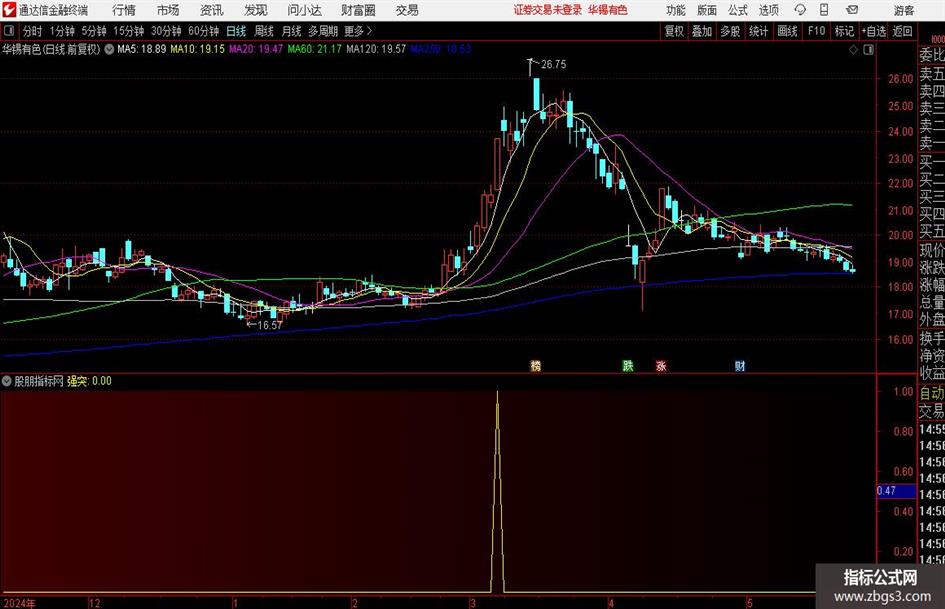The height and width of the screenshot is (609, 945).
Task: Click the diamond icon at chart top-right
Action: click(x=853, y=50)
